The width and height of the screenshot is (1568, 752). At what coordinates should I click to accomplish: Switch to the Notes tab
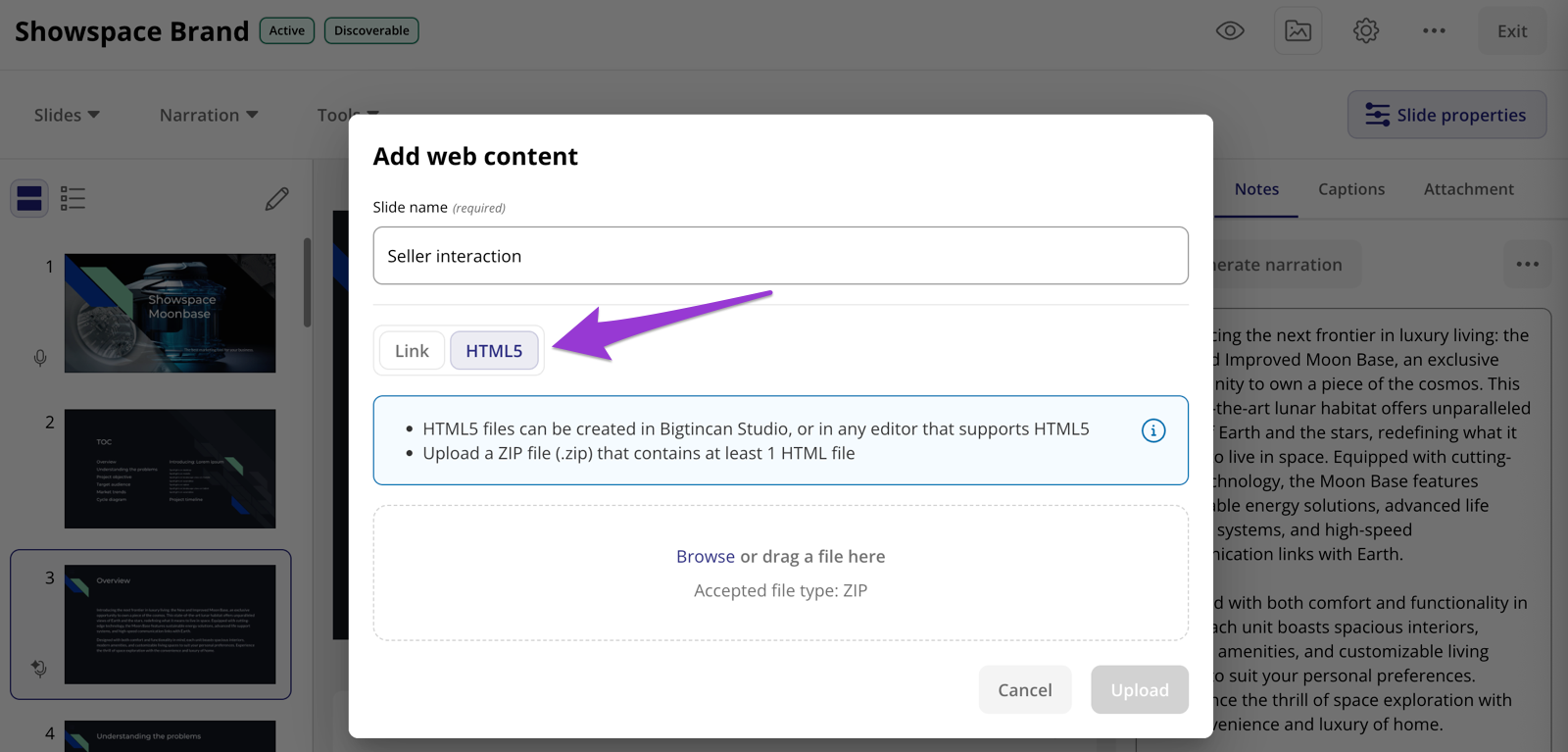[x=1256, y=189]
